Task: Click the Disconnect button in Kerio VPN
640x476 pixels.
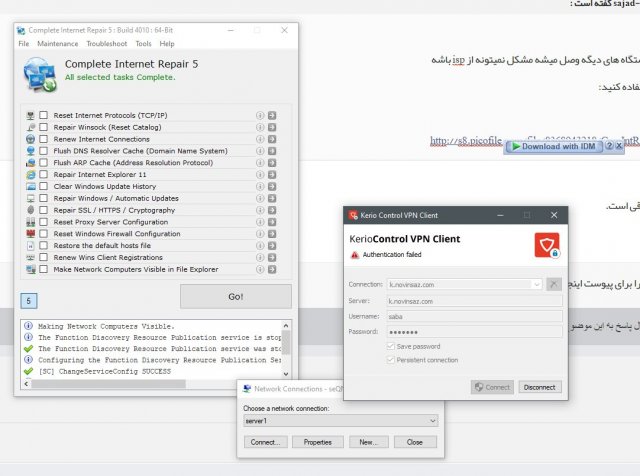Action: [539, 387]
